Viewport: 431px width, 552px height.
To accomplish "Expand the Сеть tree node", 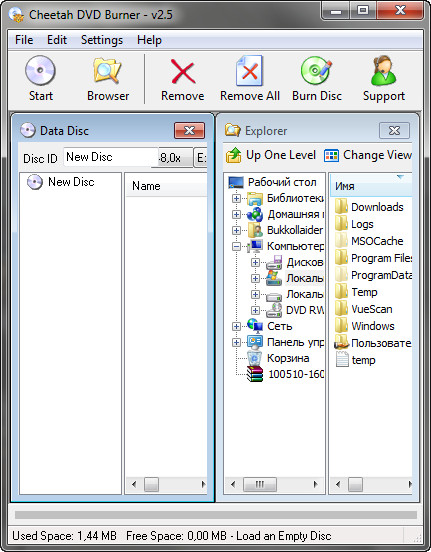I will coord(237,326).
